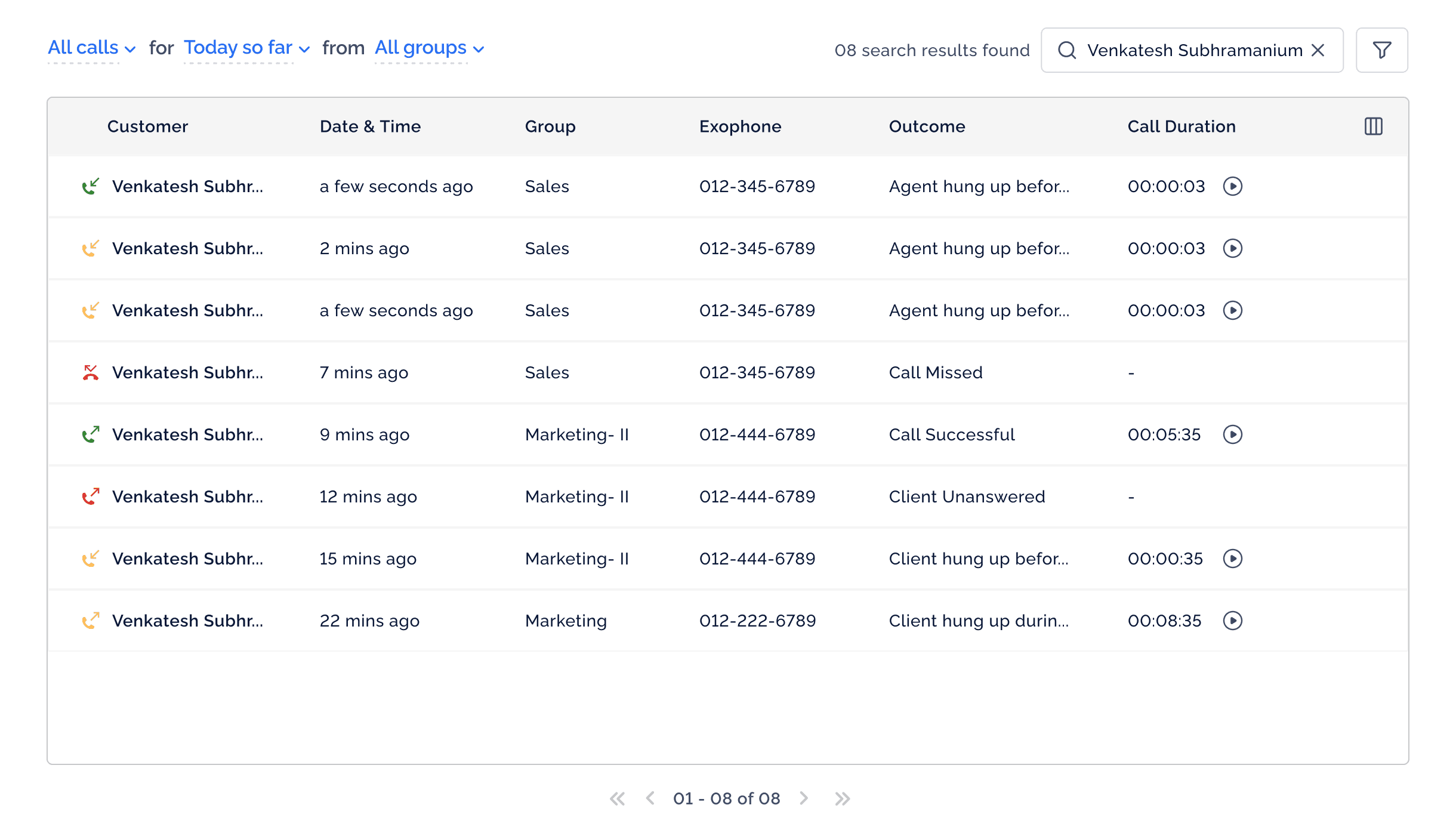Expand the All groups dropdown

(428, 48)
